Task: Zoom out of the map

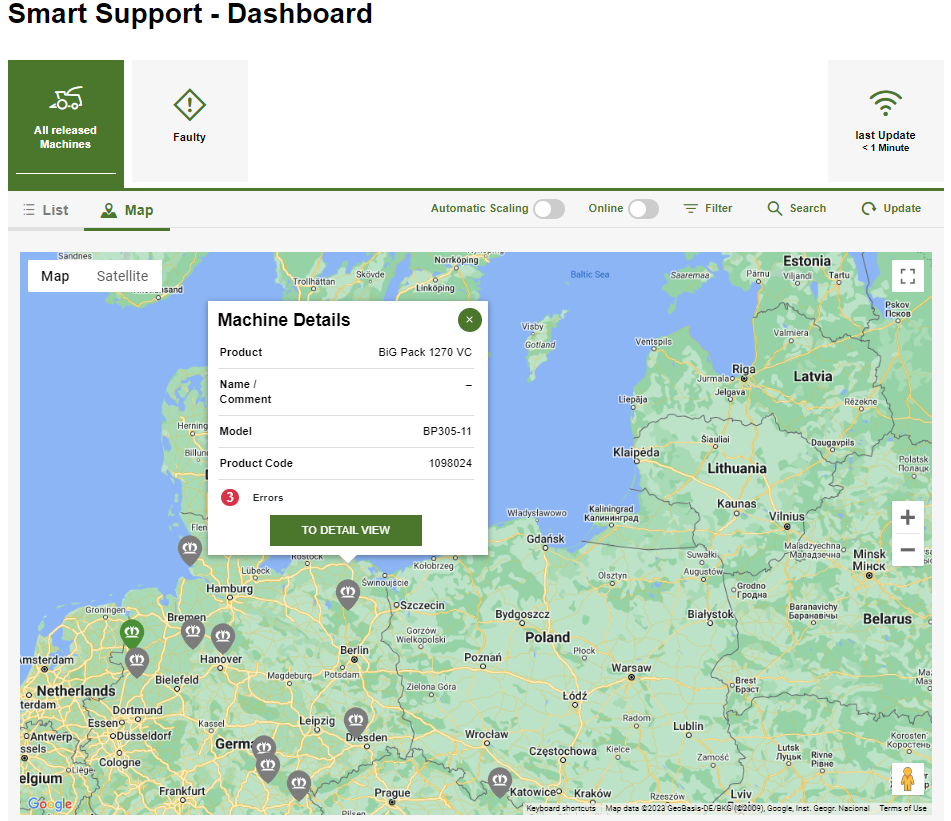Action: click(x=907, y=550)
